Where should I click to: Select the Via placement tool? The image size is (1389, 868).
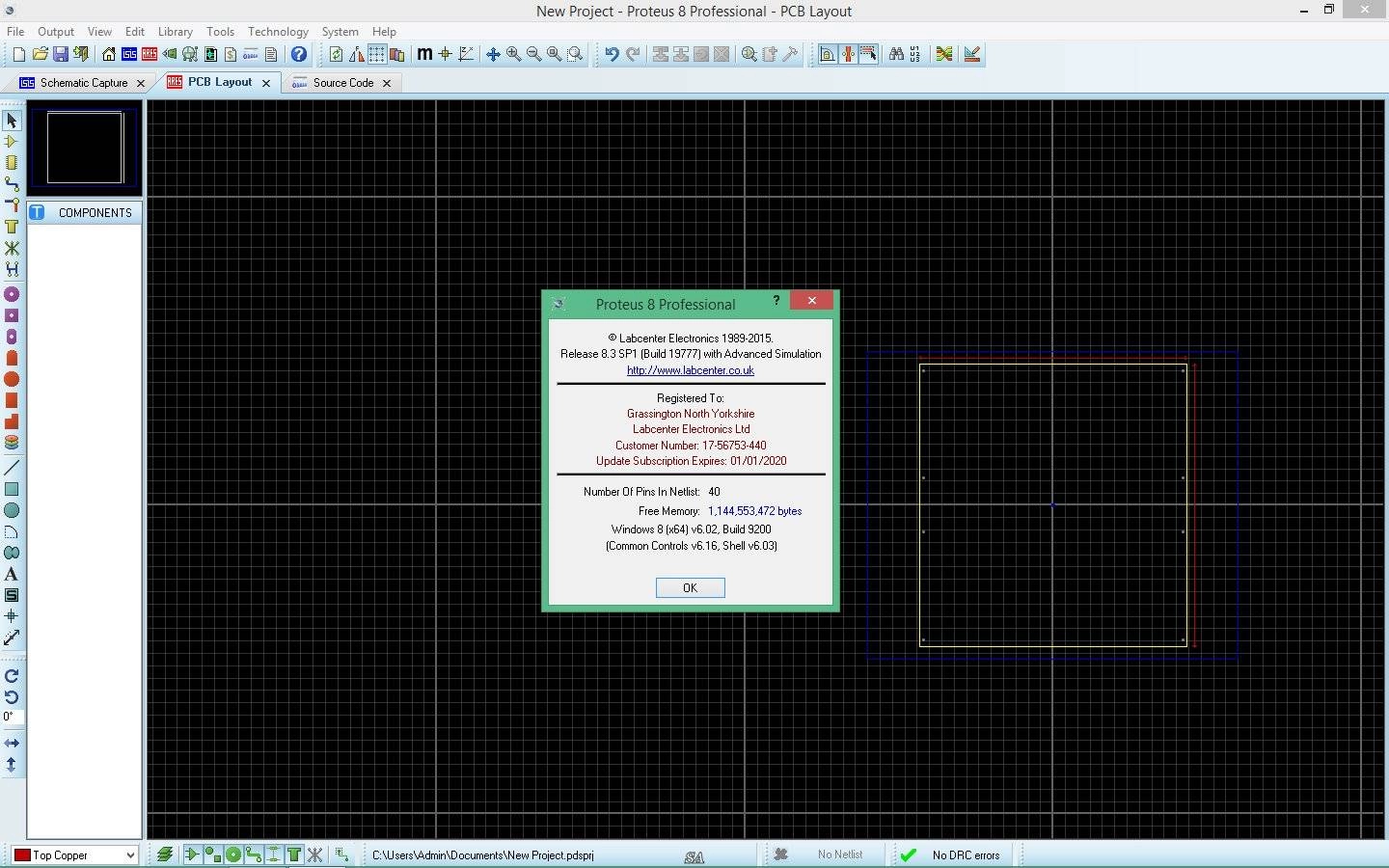[x=12, y=205]
